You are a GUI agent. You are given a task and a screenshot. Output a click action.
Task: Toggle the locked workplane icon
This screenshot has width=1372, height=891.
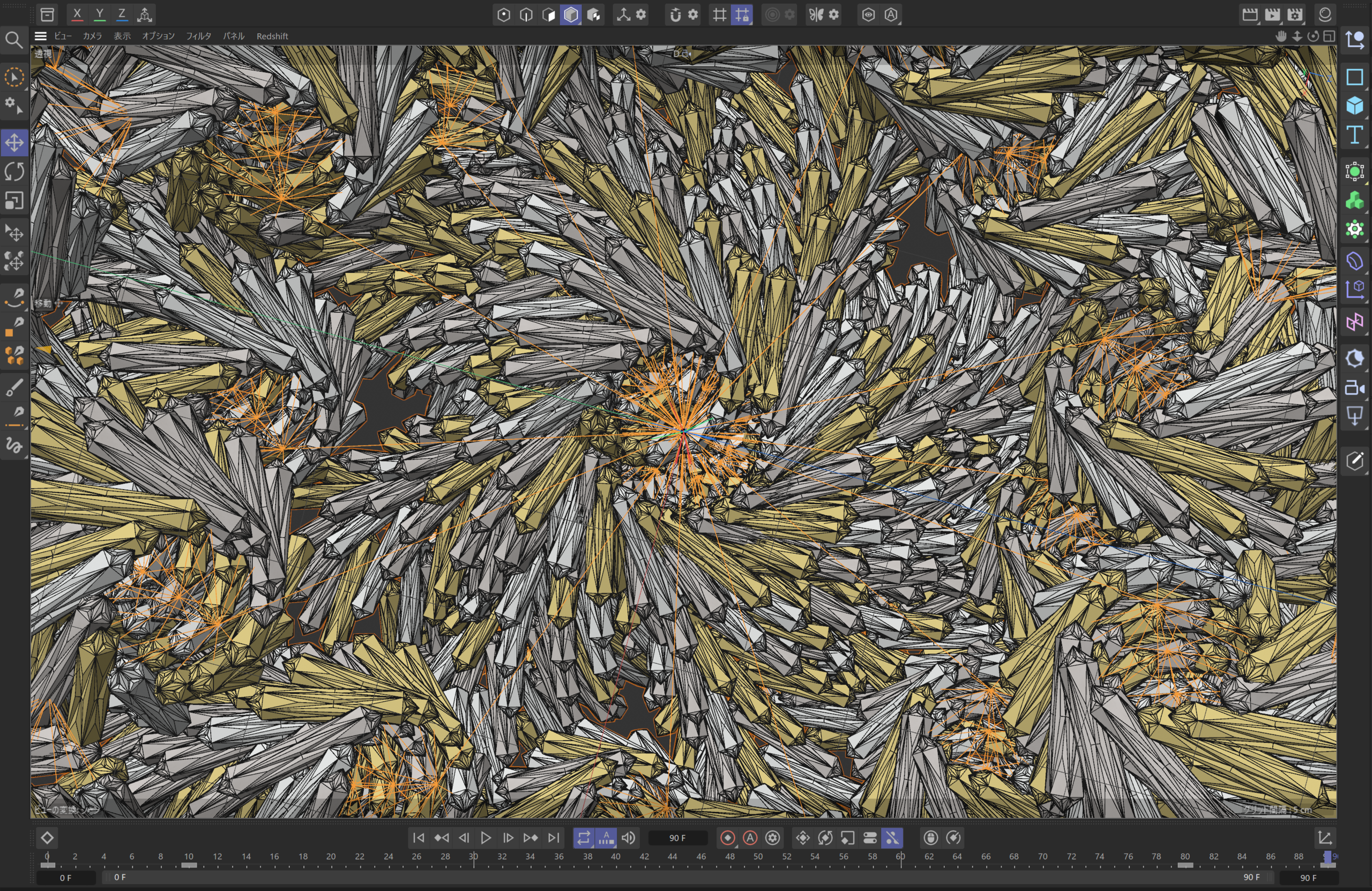click(x=742, y=14)
